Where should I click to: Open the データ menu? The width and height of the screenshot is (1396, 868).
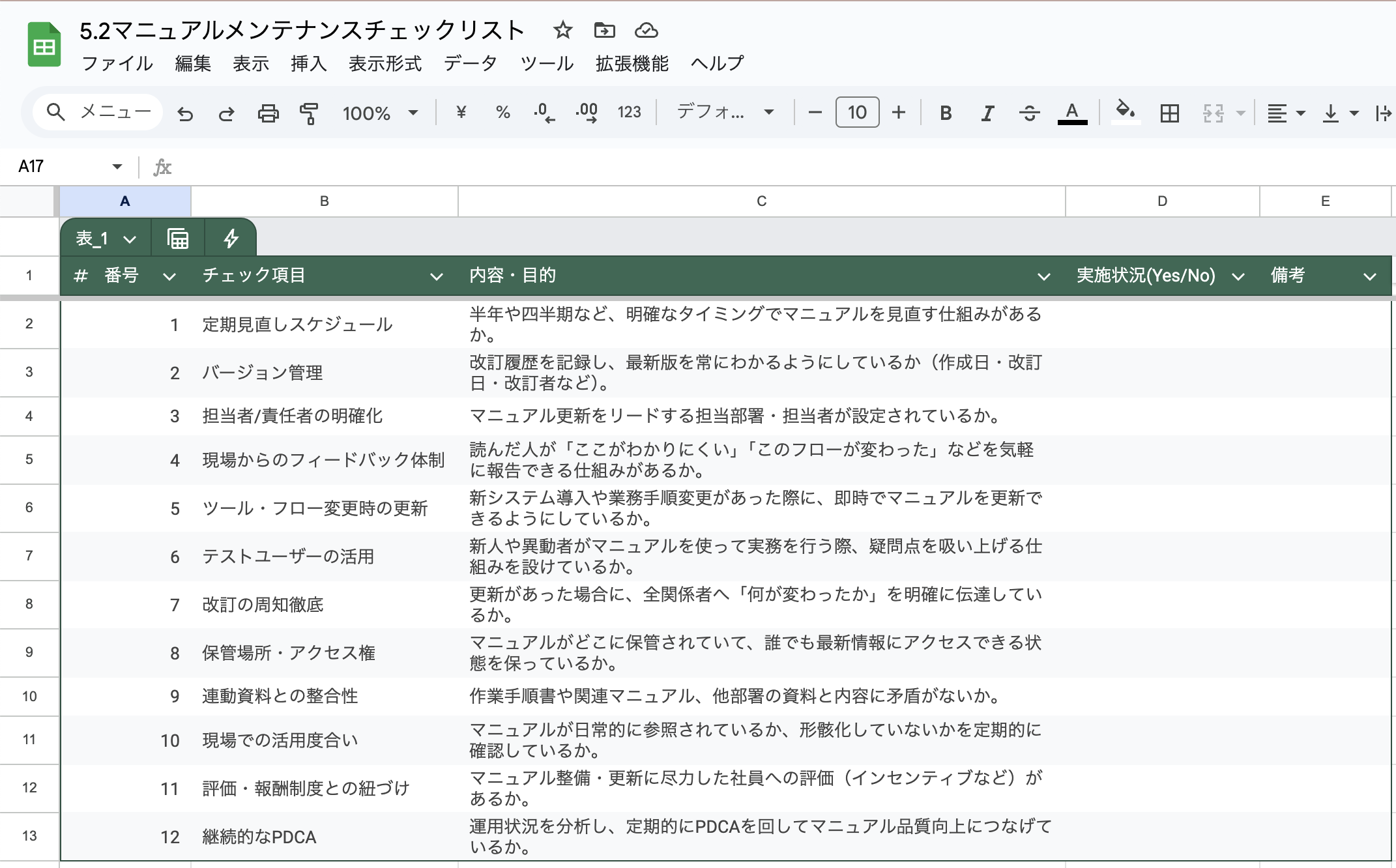tap(471, 63)
